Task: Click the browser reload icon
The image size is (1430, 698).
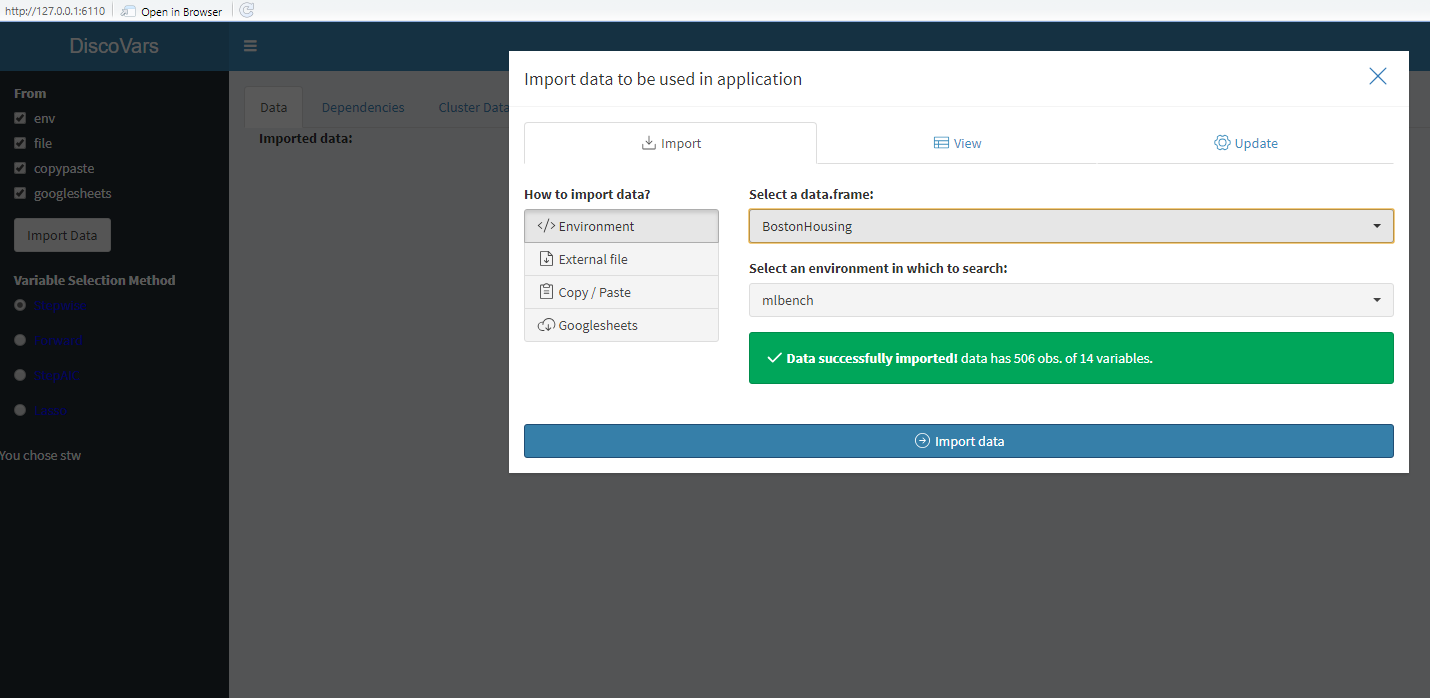Action: click(247, 11)
